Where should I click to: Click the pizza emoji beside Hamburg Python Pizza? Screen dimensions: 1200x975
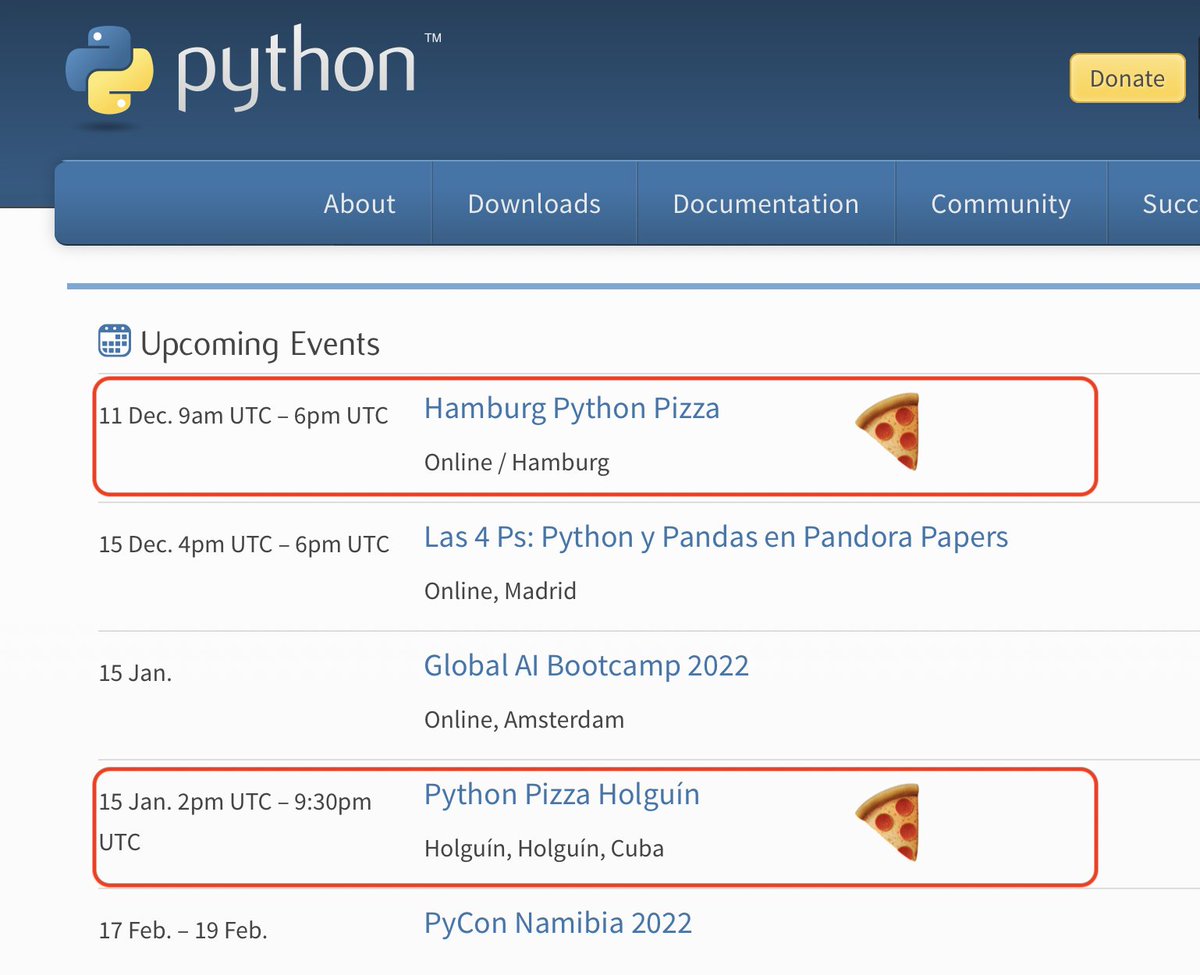coord(888,432)
